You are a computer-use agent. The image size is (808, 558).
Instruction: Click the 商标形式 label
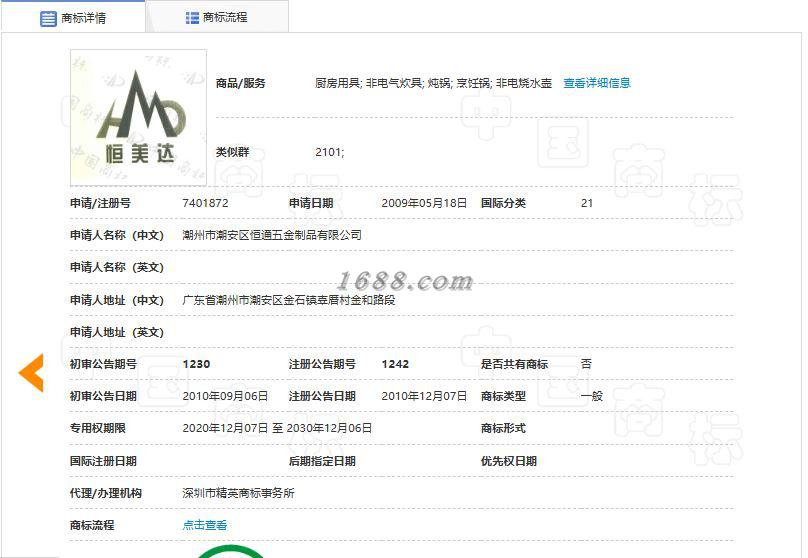coord(503,428)
